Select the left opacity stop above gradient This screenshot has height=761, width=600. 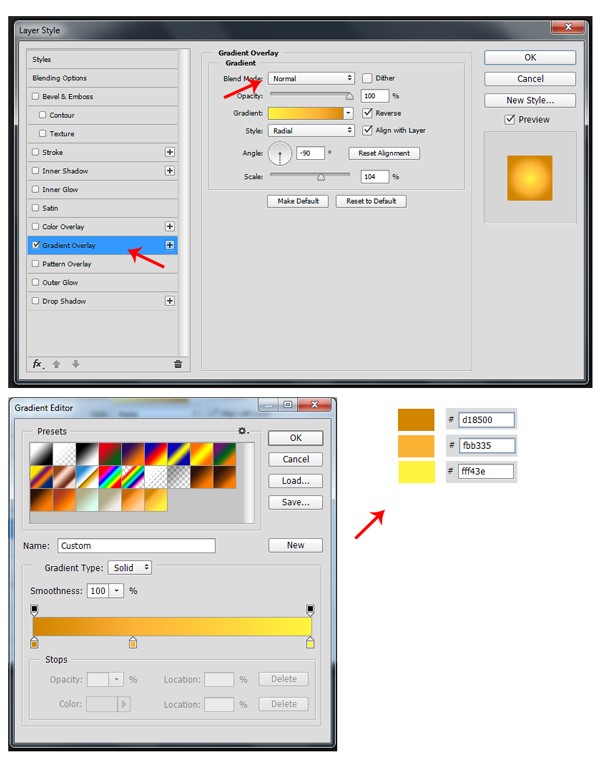tap(34, 610)
